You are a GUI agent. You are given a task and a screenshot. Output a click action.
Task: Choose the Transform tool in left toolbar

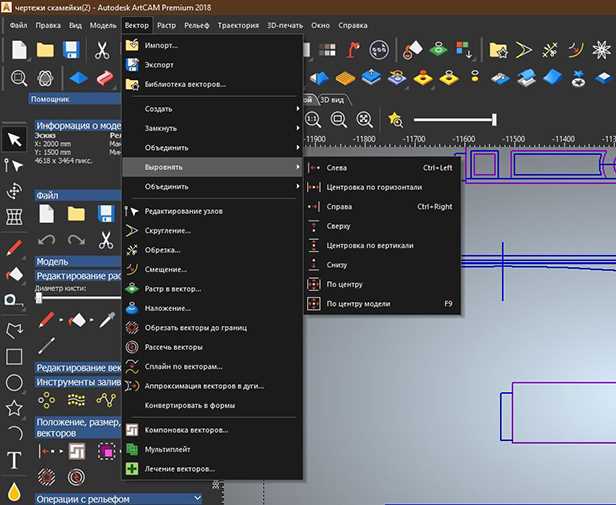[15, 191]
